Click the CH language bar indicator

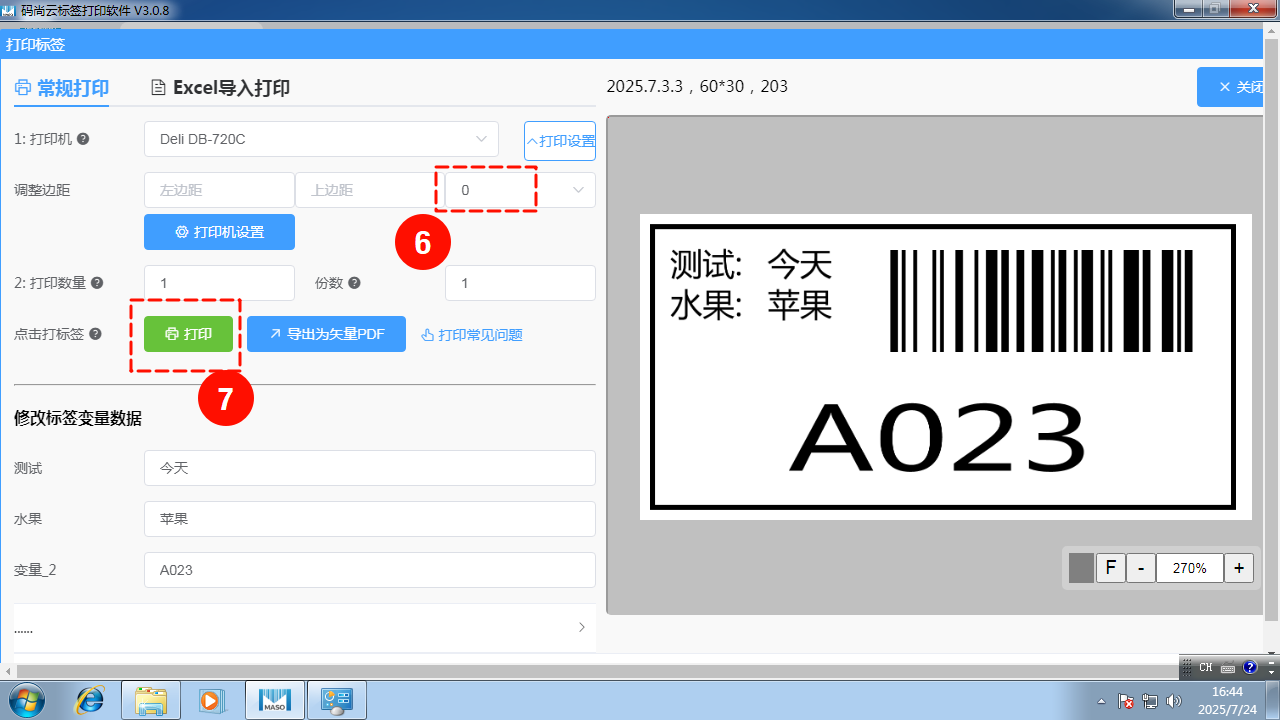1206,667
